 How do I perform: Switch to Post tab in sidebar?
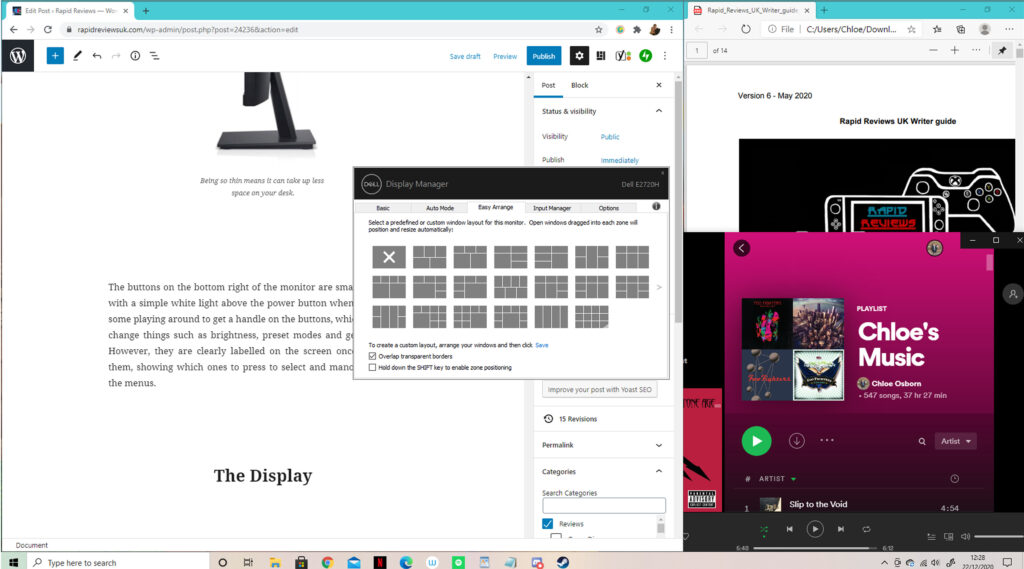[x=548, y=85]
